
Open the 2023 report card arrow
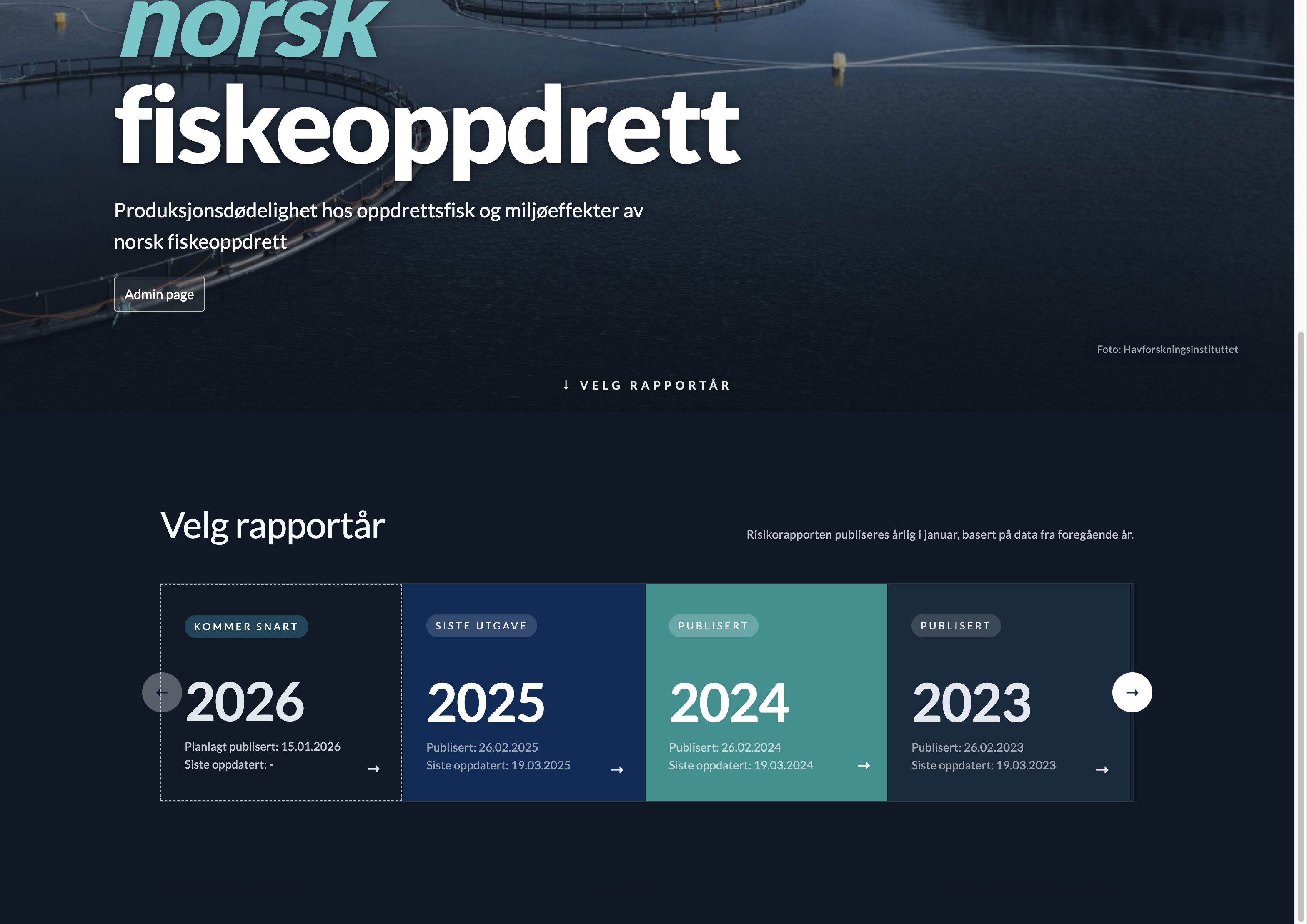(x=1102, y=770)
